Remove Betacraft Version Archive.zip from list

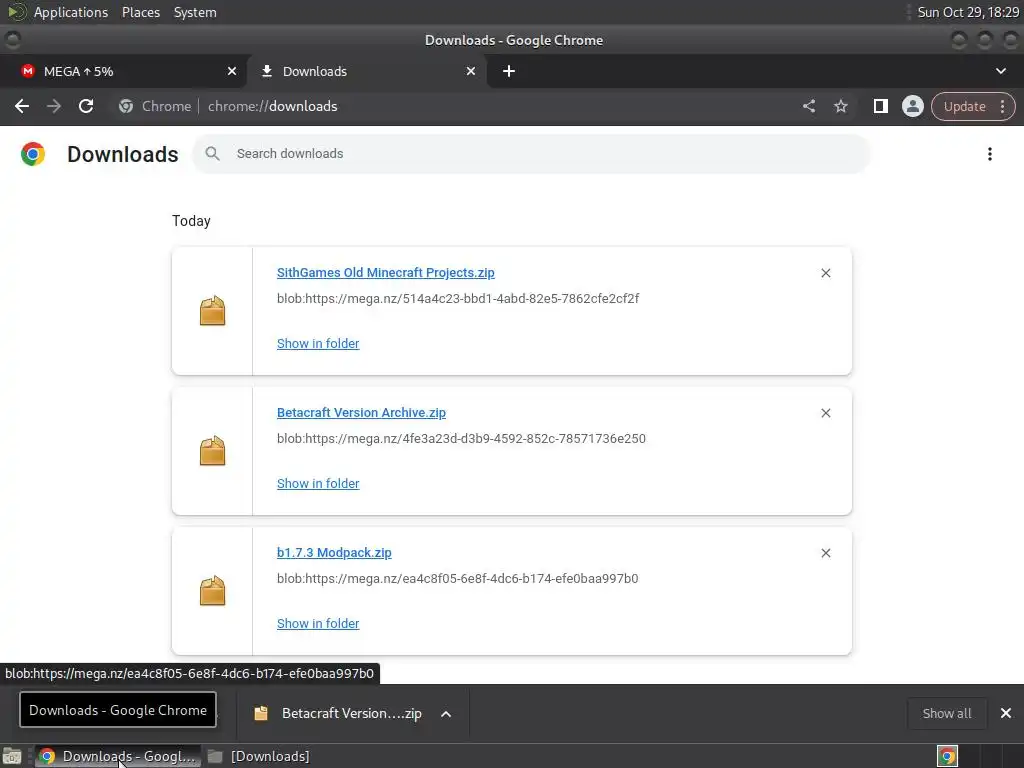click(825, 413)
